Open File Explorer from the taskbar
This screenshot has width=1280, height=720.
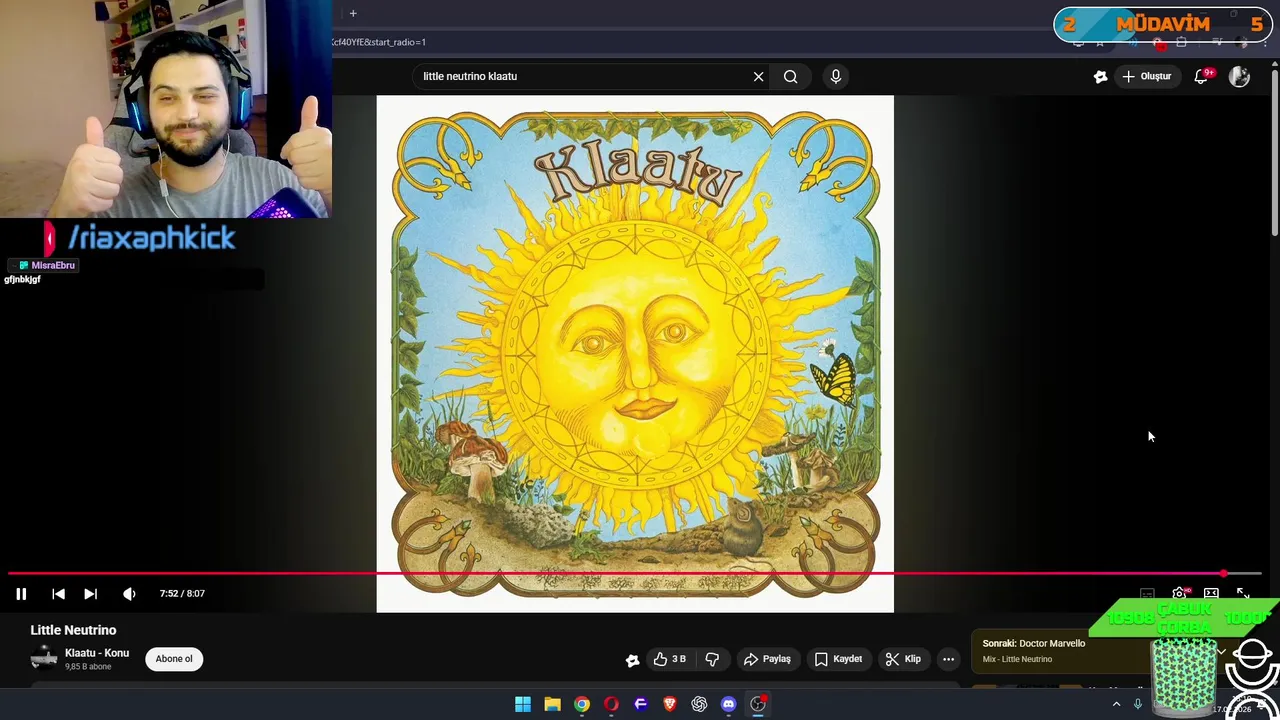point(552,704)
